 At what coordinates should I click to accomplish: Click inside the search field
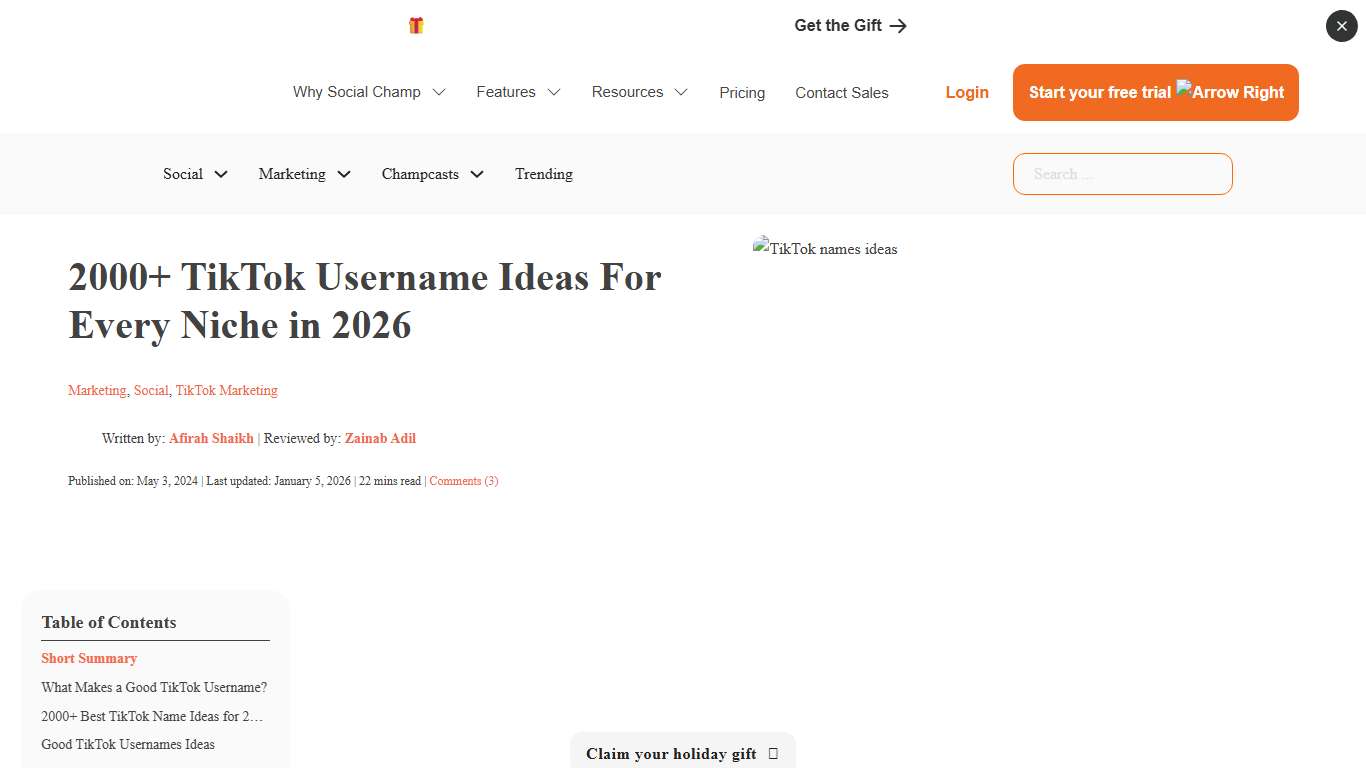[x=1122, y=174]
